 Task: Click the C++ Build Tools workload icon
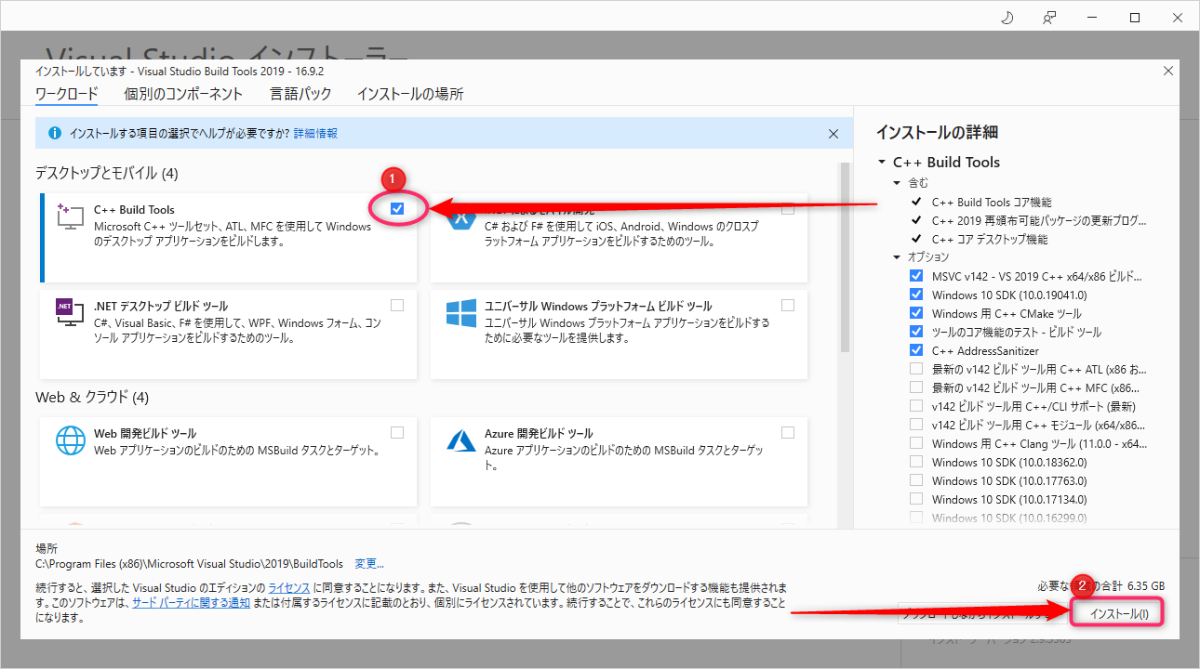(x=68, y=219)
